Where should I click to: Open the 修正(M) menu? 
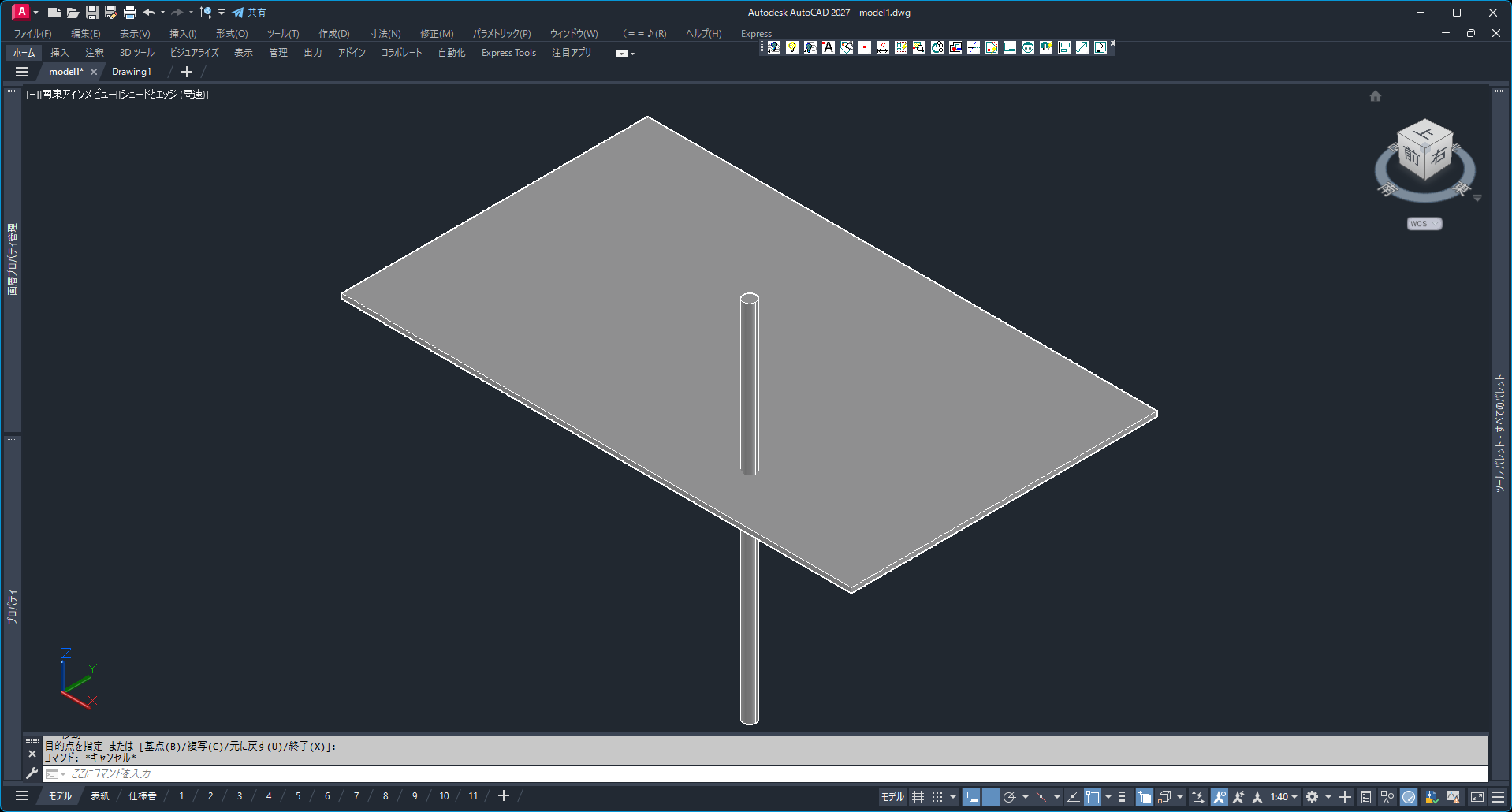click(436, 34)
